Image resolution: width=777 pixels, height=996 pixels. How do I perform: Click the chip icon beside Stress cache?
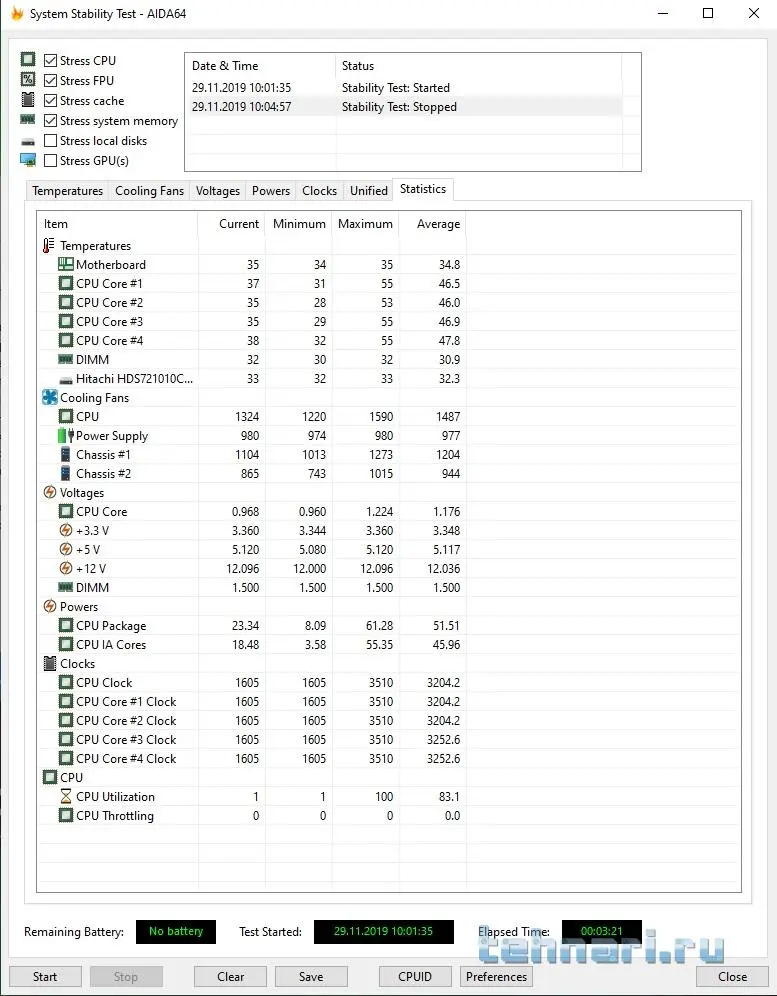[x=28, y=100]
